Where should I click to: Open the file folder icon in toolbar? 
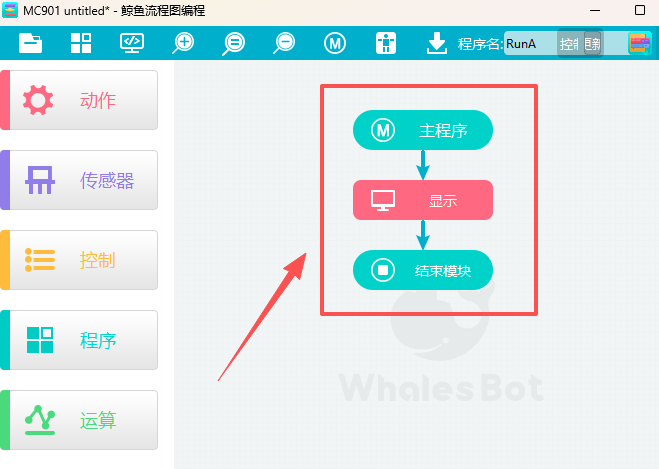(x=31, y=43)
